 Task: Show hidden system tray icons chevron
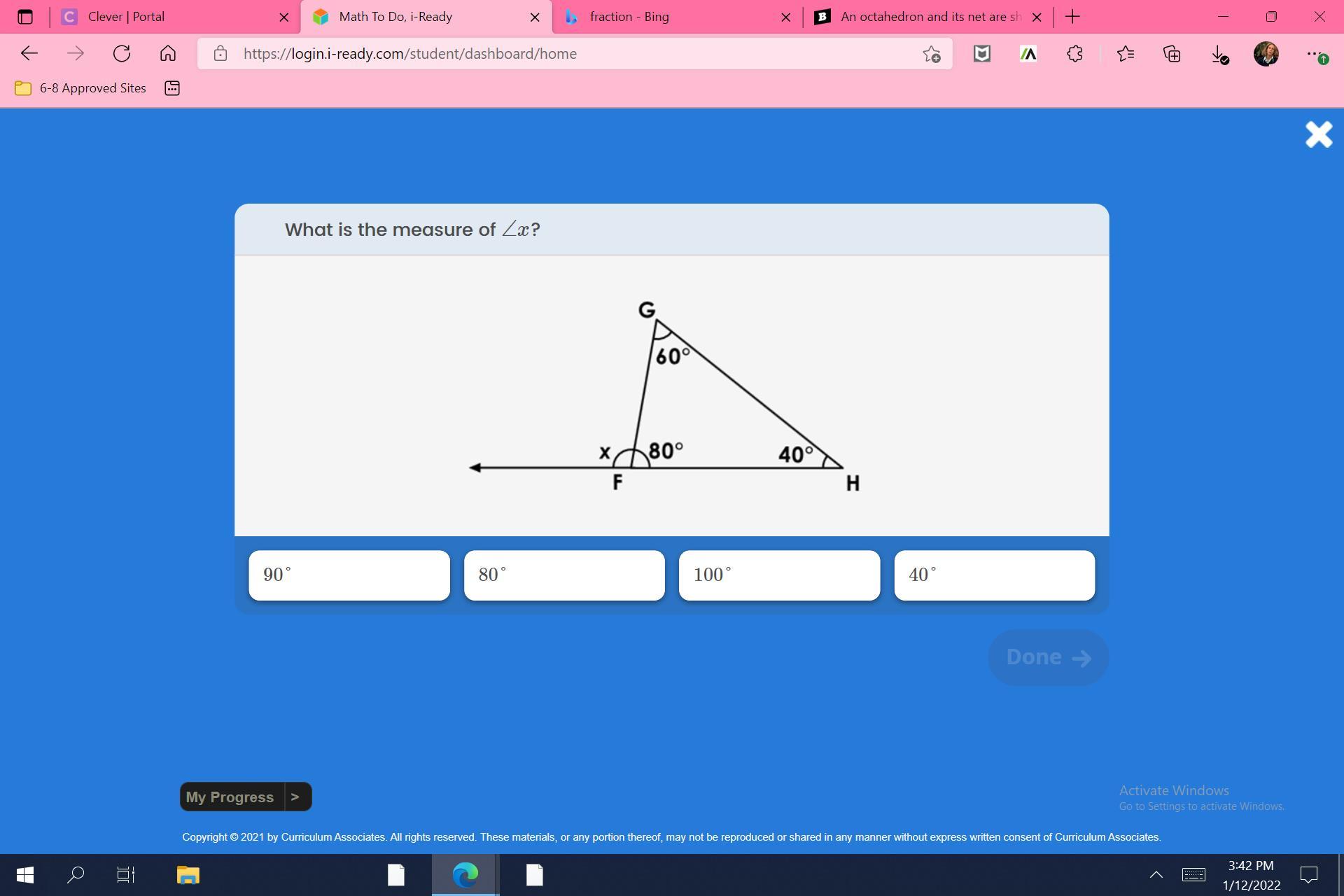click(x=1156, y=875)
